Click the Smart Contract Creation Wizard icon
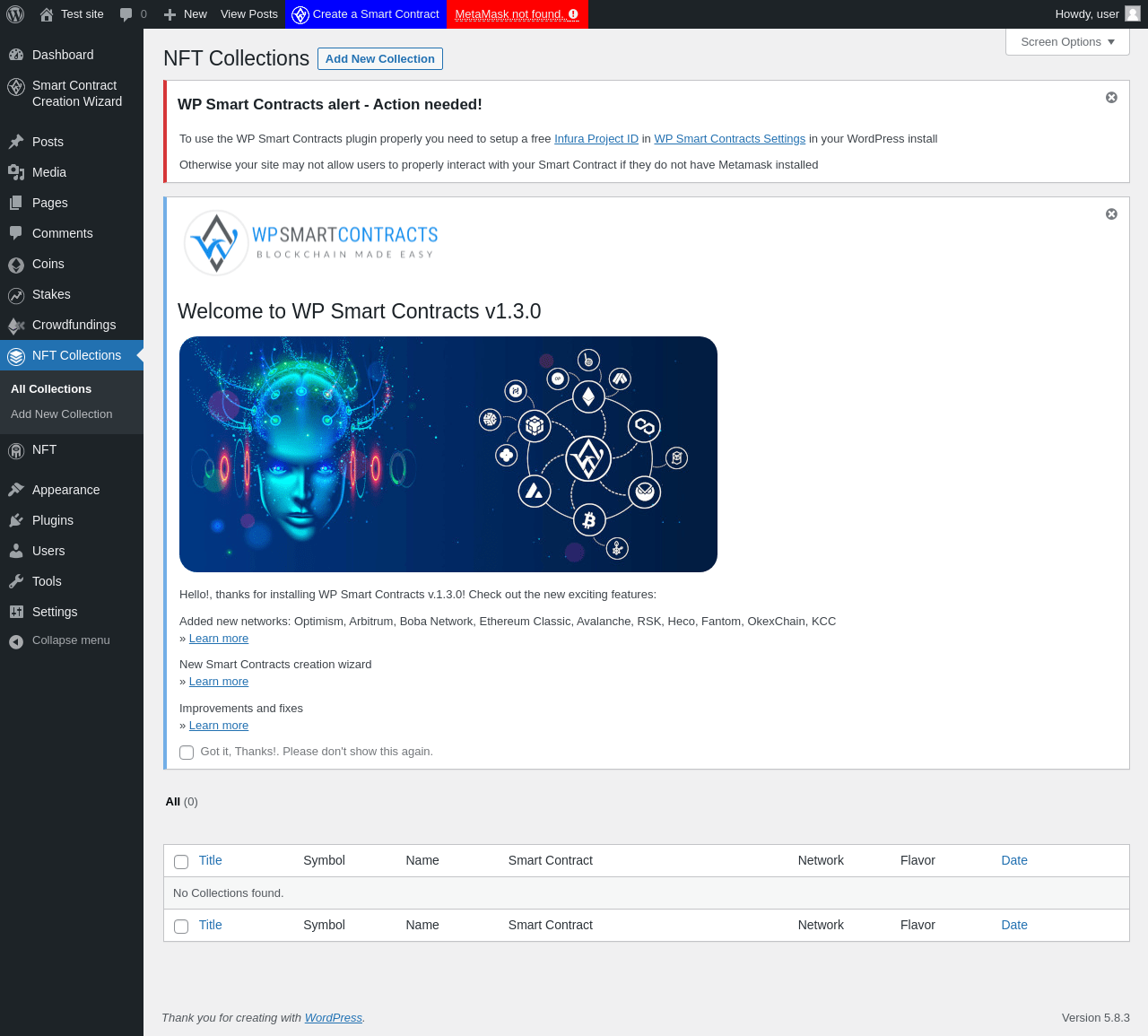1148x1036 pixels. coord(16,87)
